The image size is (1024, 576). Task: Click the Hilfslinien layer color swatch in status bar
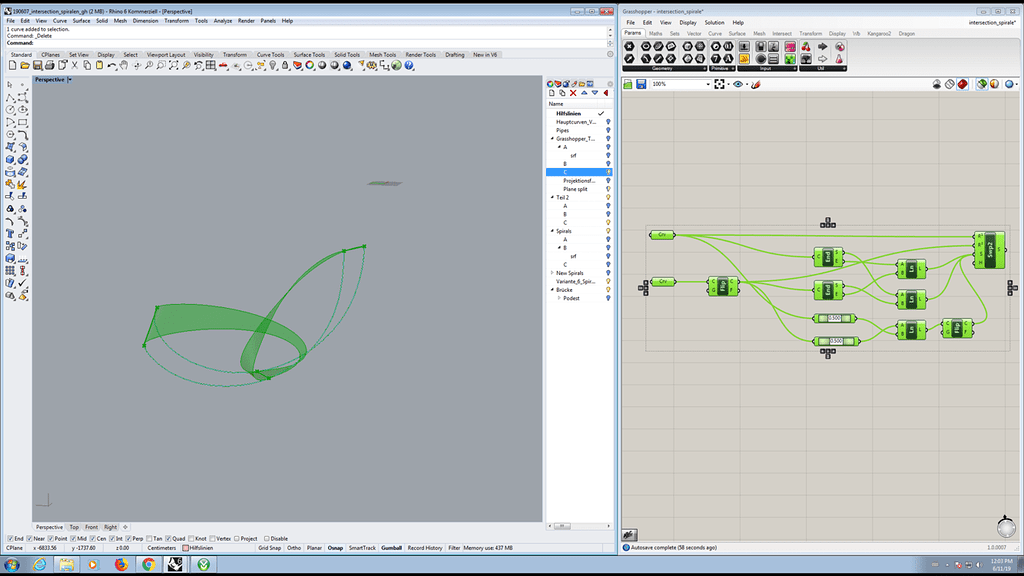(x=185, y=548)
